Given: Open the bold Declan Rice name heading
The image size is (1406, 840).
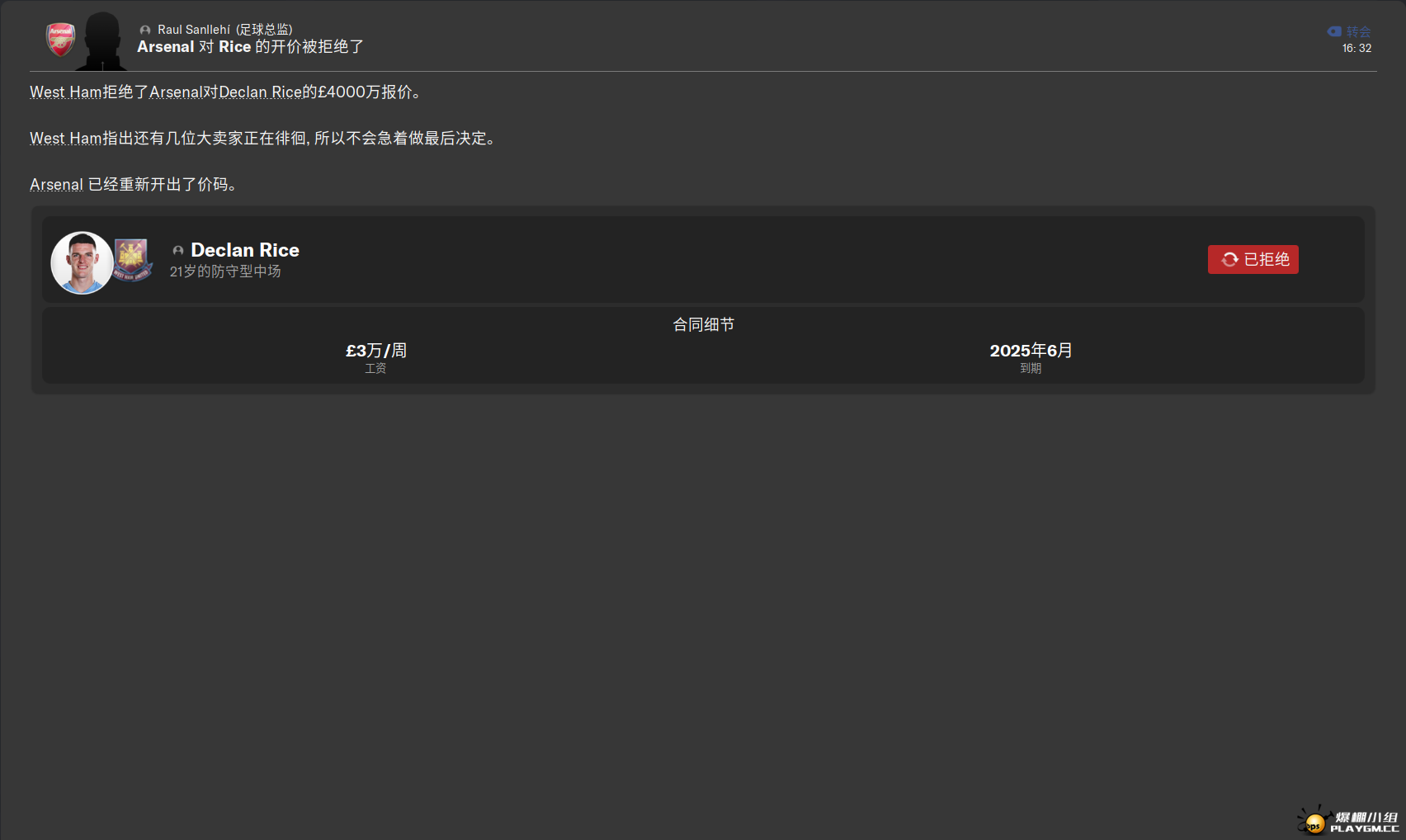Looking at the screenshot, I should click(x=245, y=250).
